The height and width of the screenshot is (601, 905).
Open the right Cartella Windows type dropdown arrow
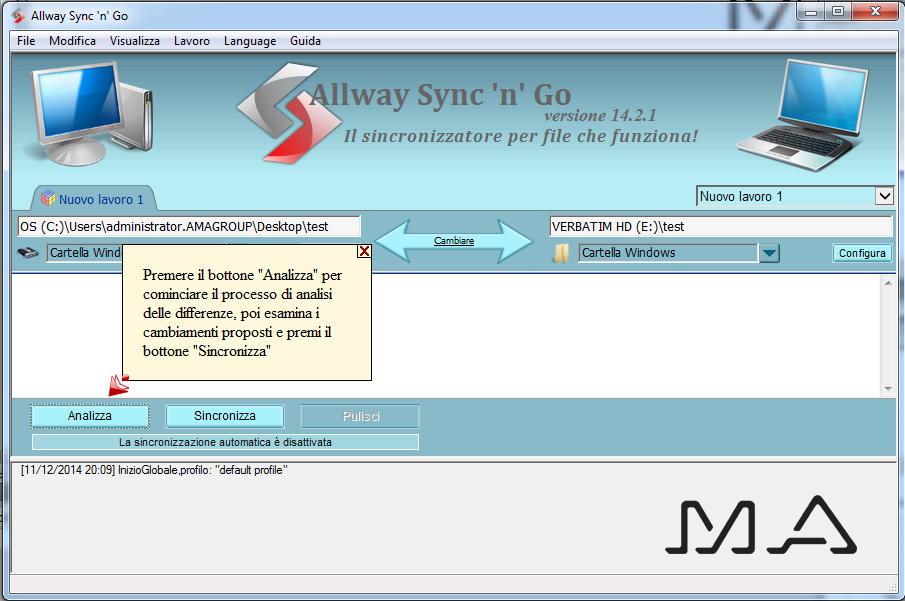coord(769,253)
